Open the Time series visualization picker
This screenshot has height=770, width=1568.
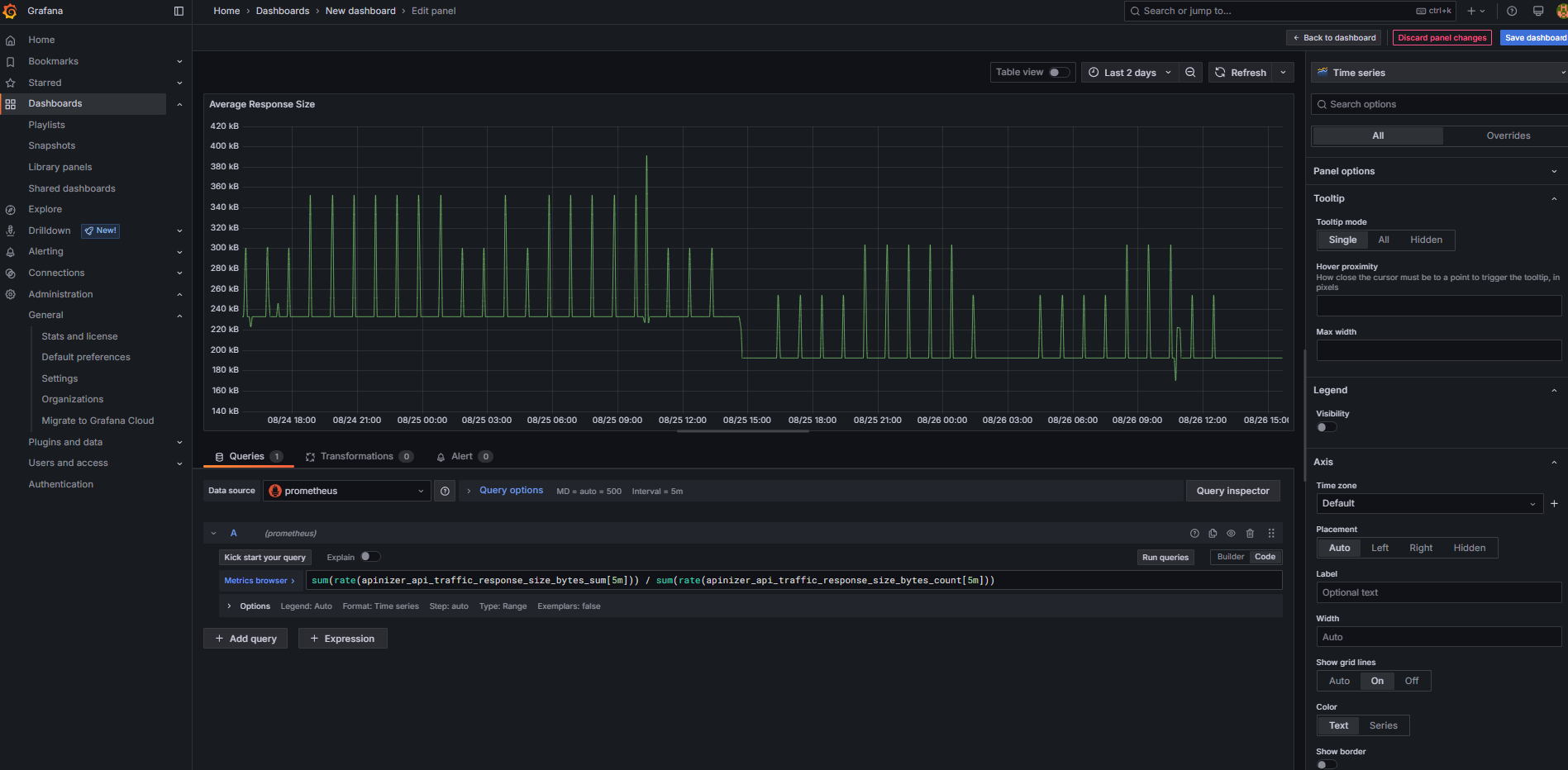(x=1439, y=73)
